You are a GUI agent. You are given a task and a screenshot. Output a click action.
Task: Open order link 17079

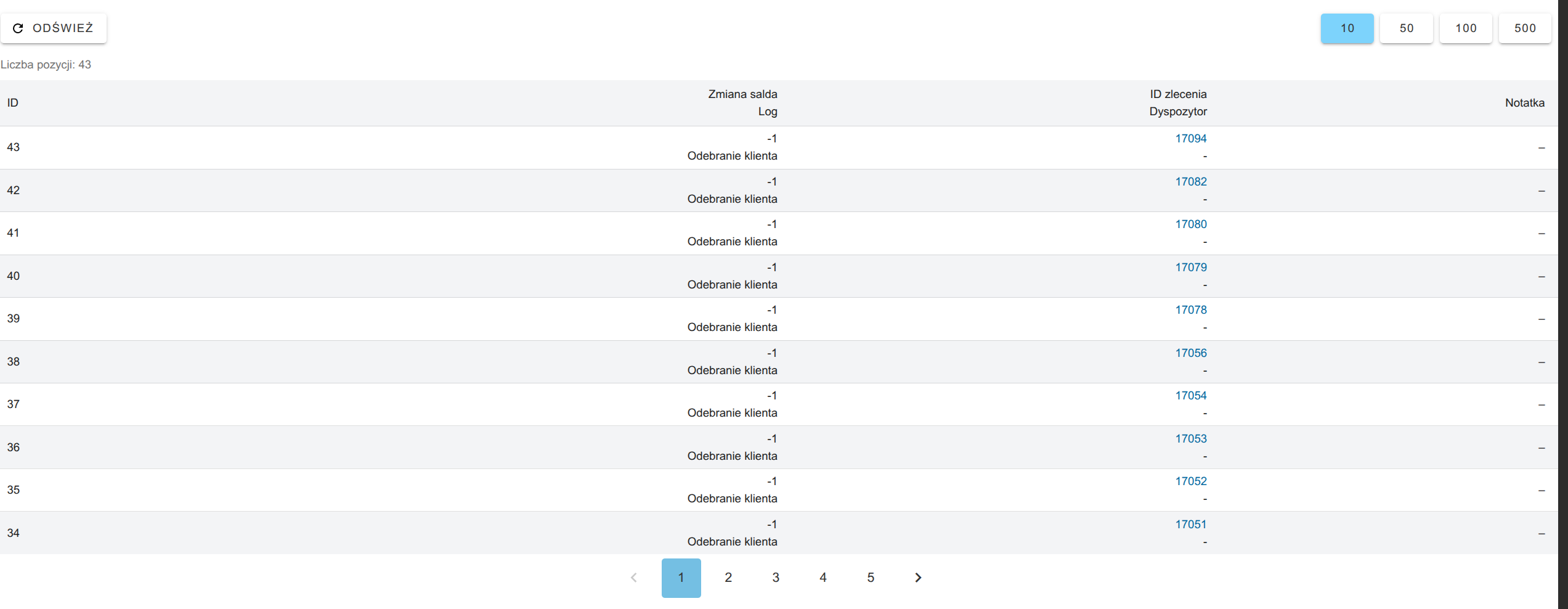pos(1190,268)
